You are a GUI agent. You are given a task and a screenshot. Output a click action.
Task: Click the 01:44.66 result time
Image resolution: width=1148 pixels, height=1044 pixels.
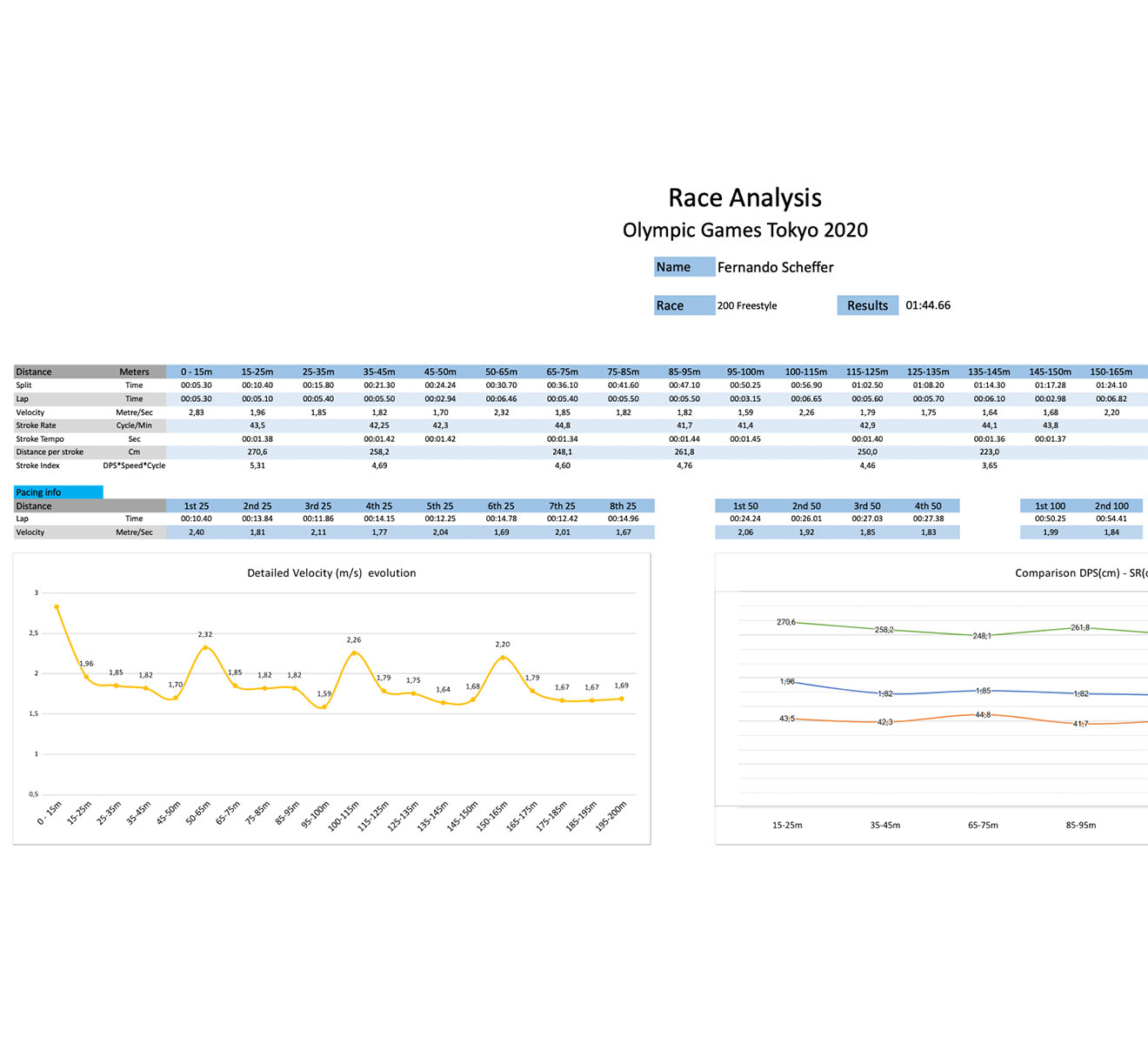(x=928, y=305)
